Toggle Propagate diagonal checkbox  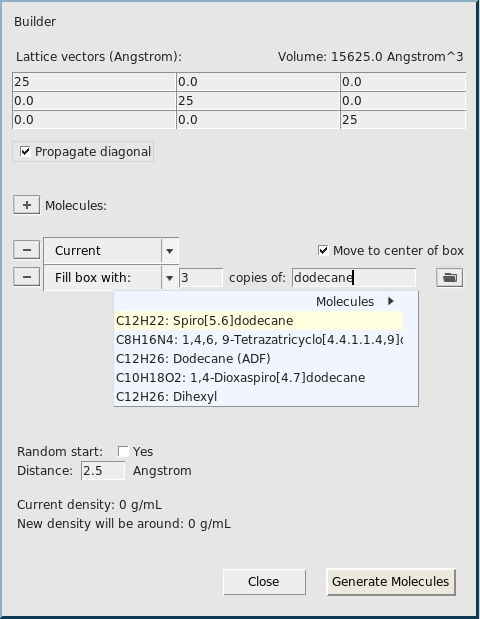click(25, 152)
